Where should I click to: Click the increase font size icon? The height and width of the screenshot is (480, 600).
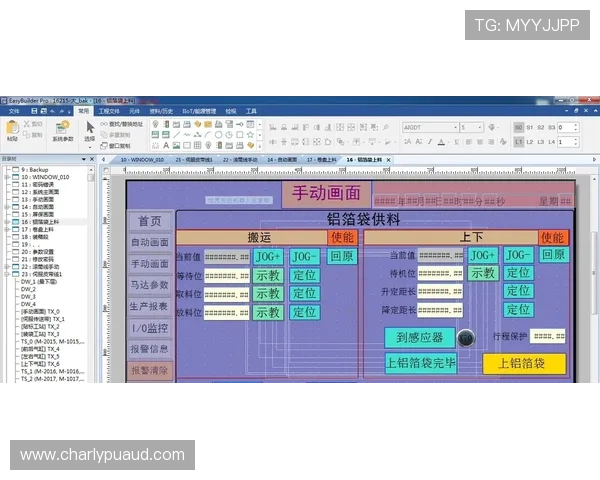pyautogui.click(x=408, y=142)
